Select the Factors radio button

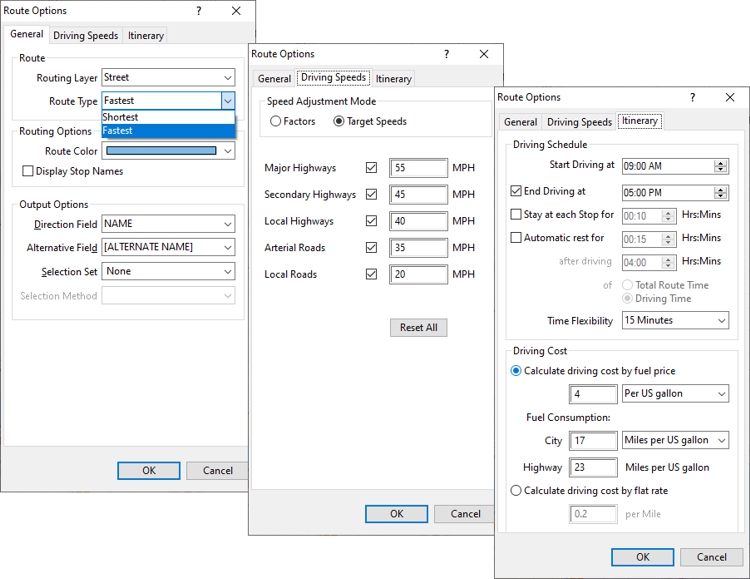tap(276, 122)
